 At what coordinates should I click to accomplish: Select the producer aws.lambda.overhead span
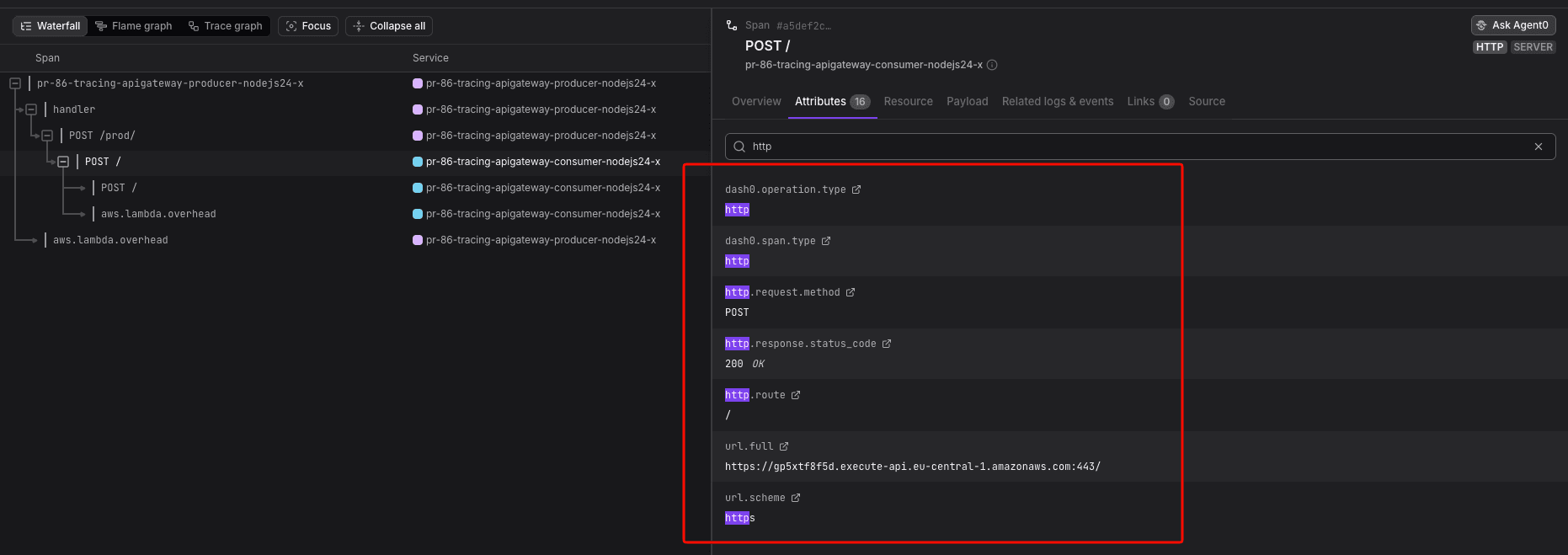click(110, 240)
